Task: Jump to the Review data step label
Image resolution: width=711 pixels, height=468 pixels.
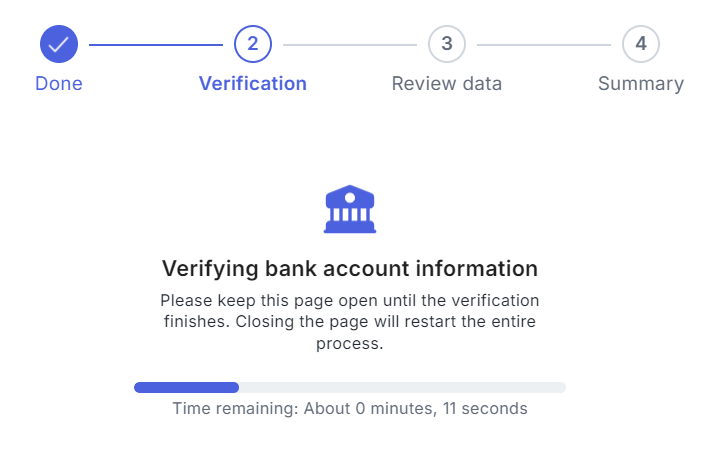Action: pos(447,83)
